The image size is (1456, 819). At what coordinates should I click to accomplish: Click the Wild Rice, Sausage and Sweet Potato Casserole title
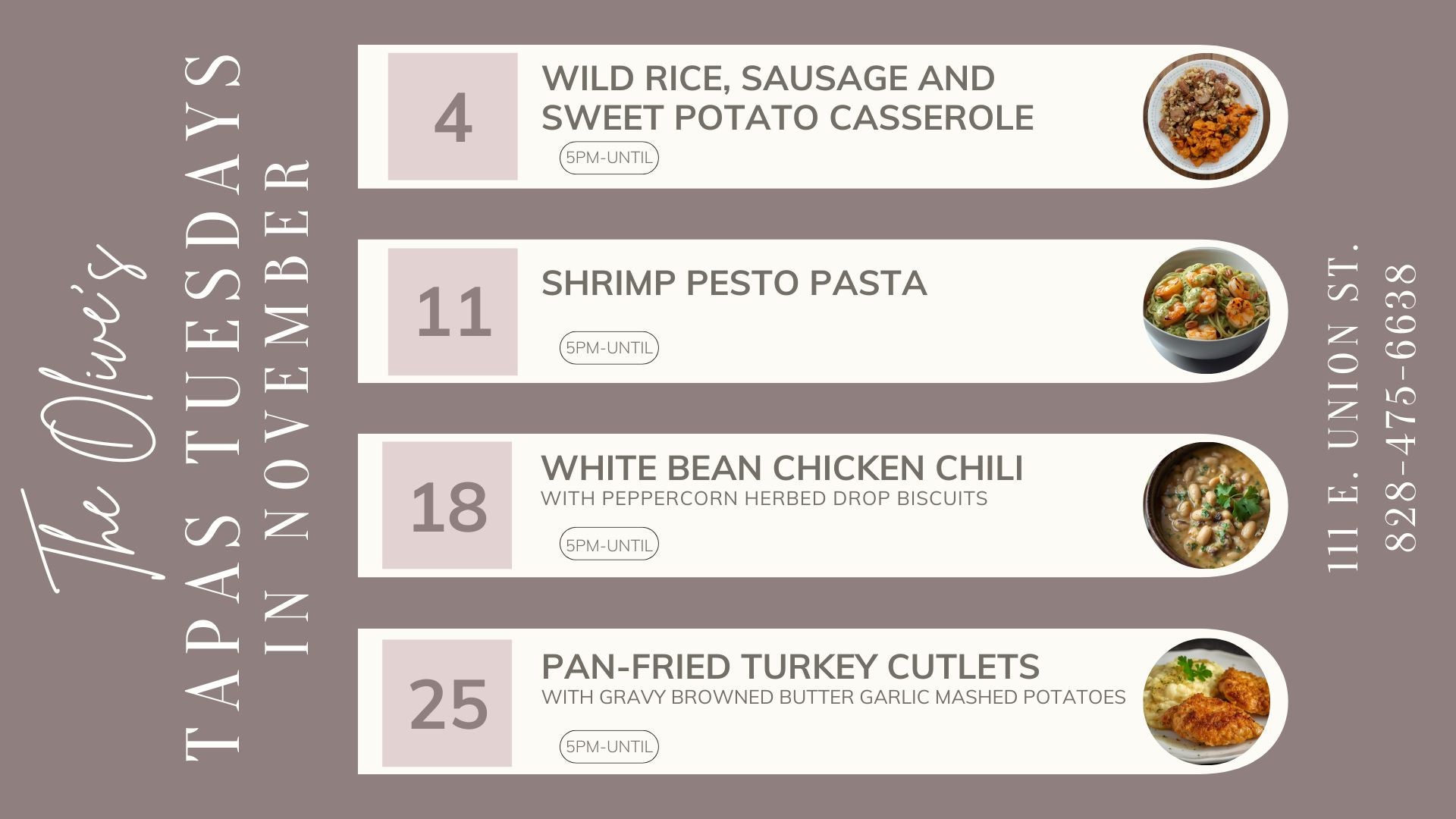tap(787, 98)
